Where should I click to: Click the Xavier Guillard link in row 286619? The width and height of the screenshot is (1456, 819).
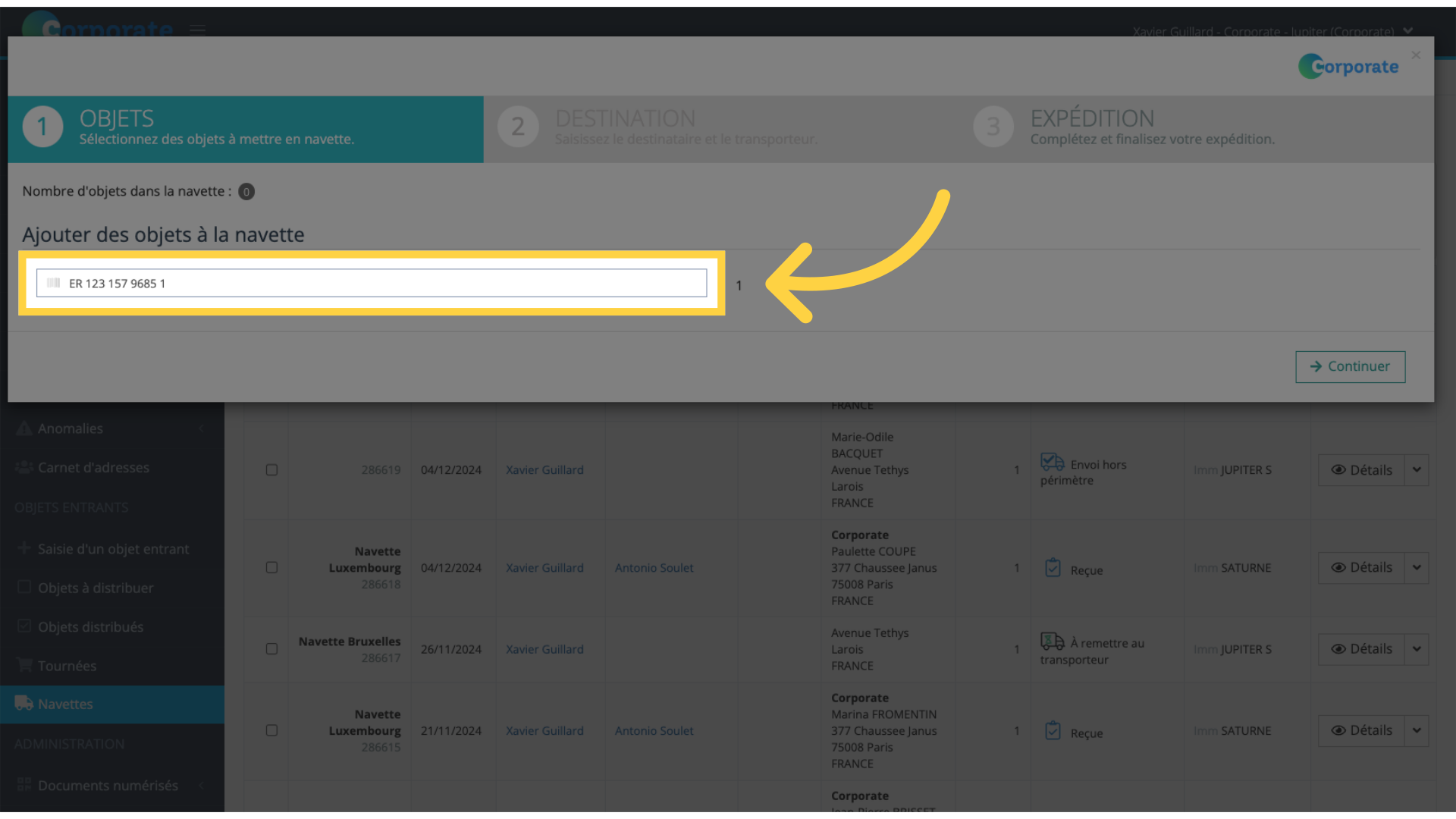(x=544, y=469)
